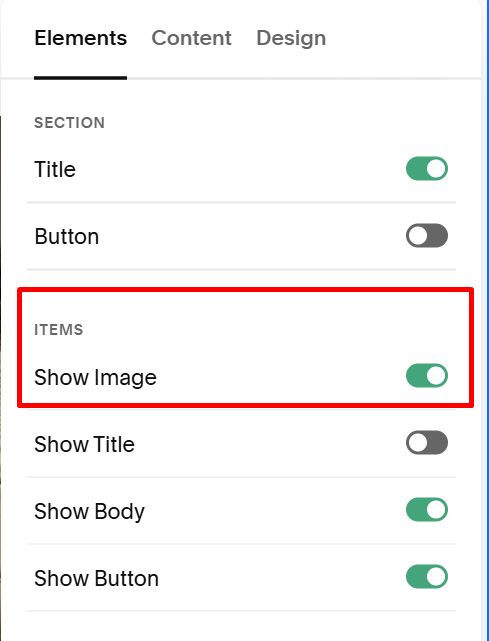Disable the Show Body toggle
Screen dimensions: 489x641
coord(427,509)
